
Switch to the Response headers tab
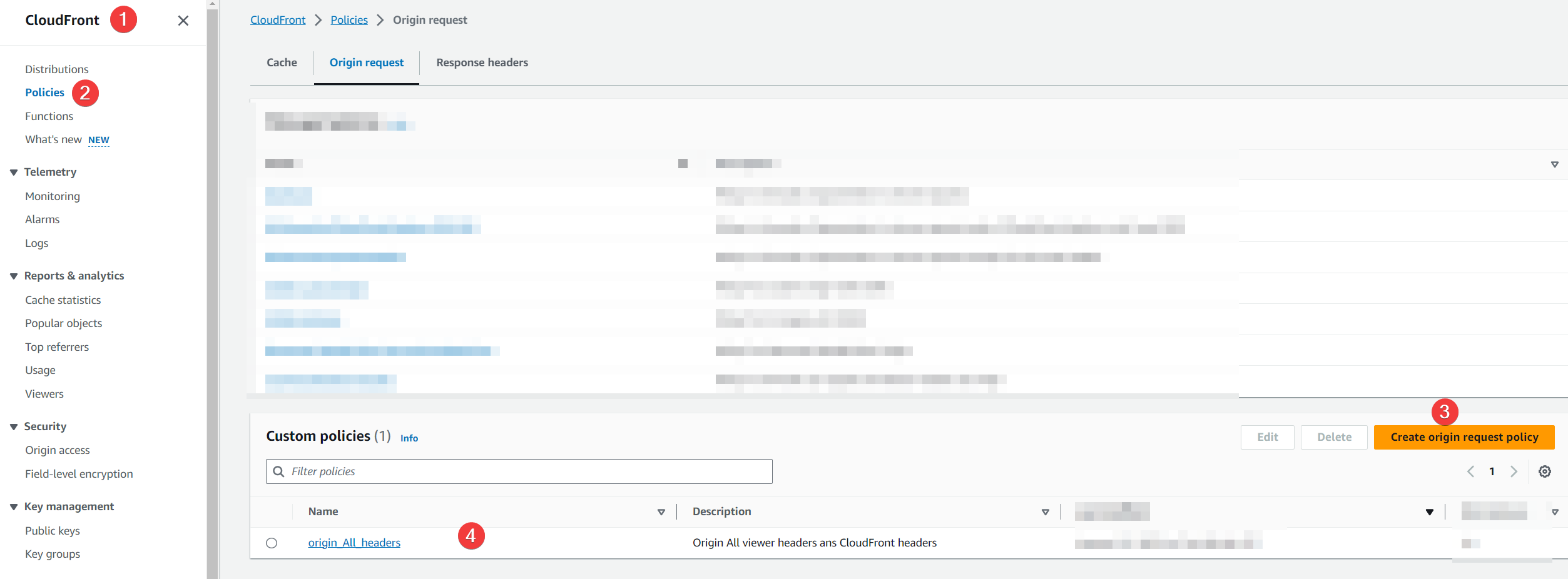[x=482, y=63]
